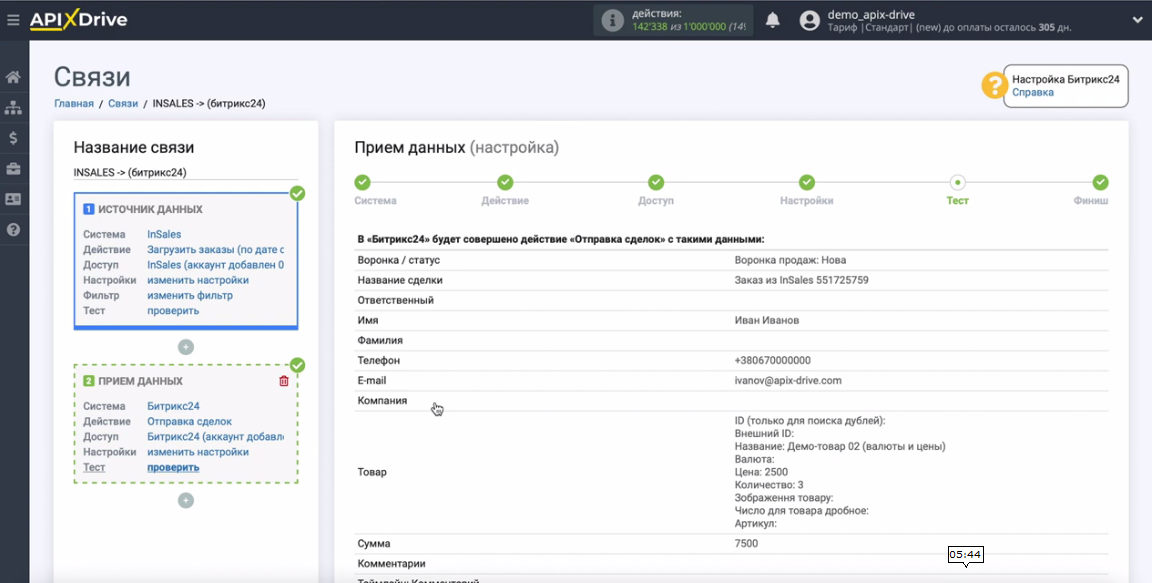This screenshot has height=583, width=1152.
Task: Click the Ответственный row label
Action: (395, 300)
